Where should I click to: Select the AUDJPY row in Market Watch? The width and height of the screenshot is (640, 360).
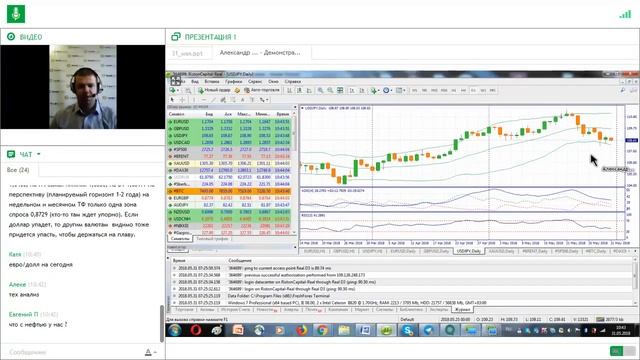[x=230, y=205]
